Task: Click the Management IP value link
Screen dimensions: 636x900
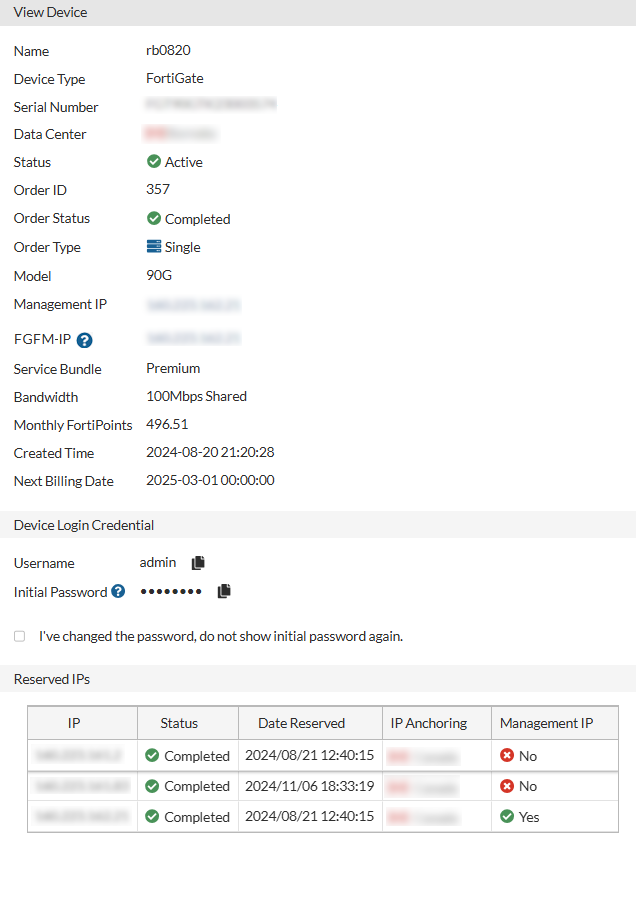Action: 191,304
